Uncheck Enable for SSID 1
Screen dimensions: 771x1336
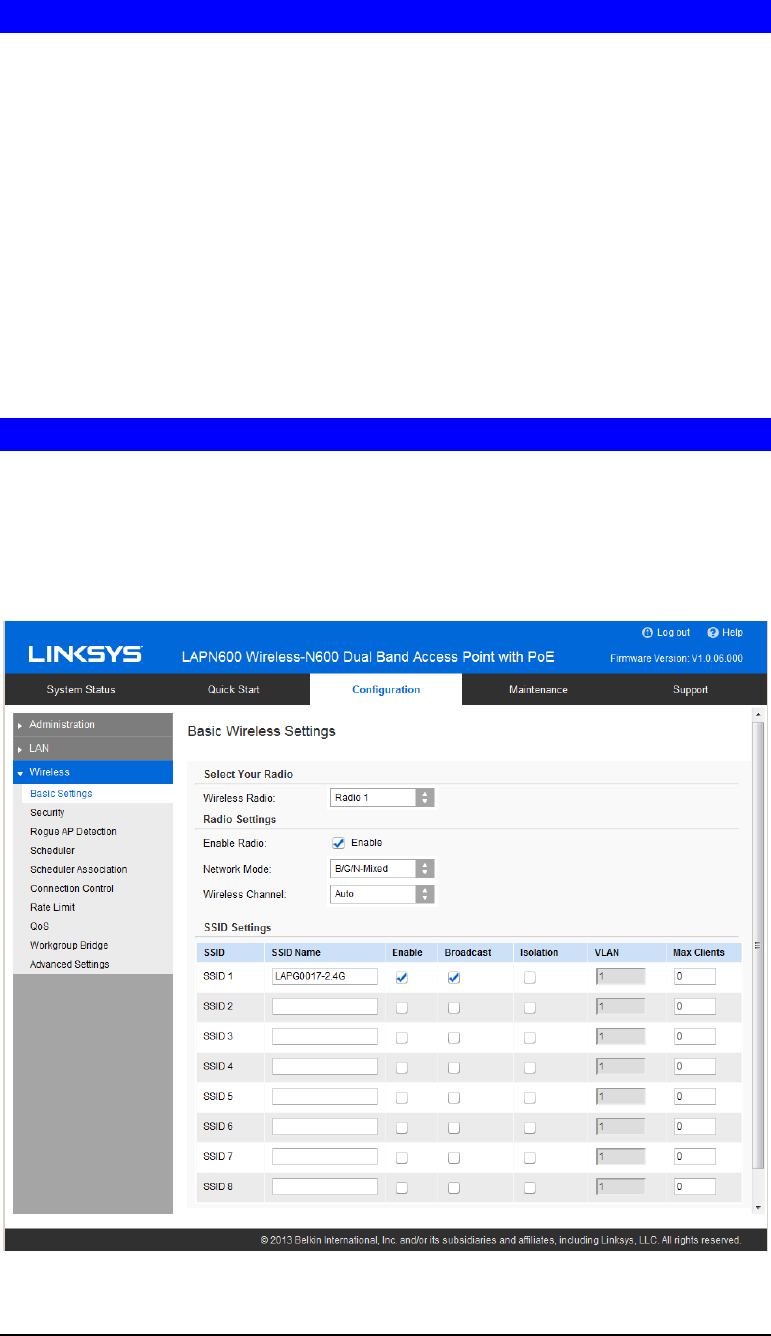point(402,978)
